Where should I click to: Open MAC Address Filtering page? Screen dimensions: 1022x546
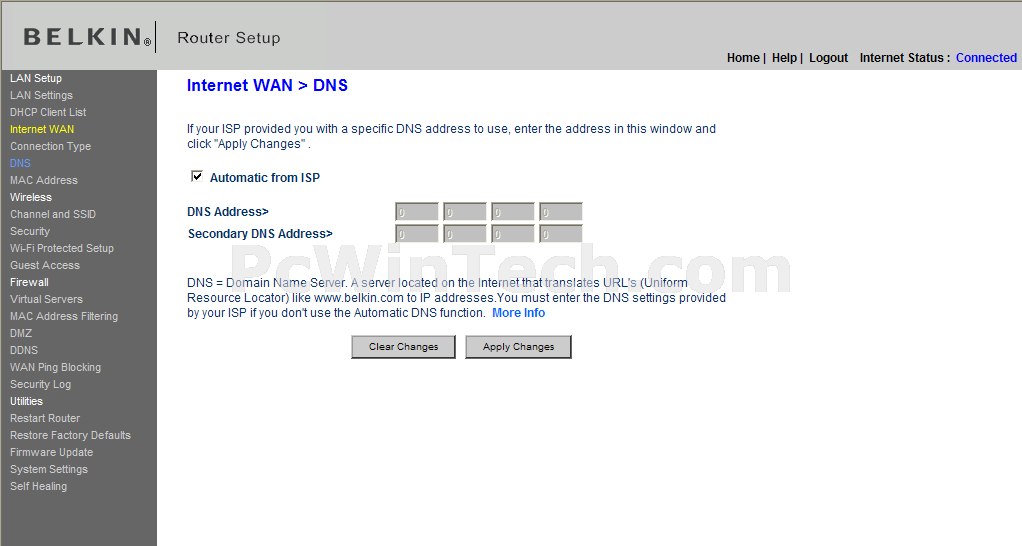(x=64, y=316)
